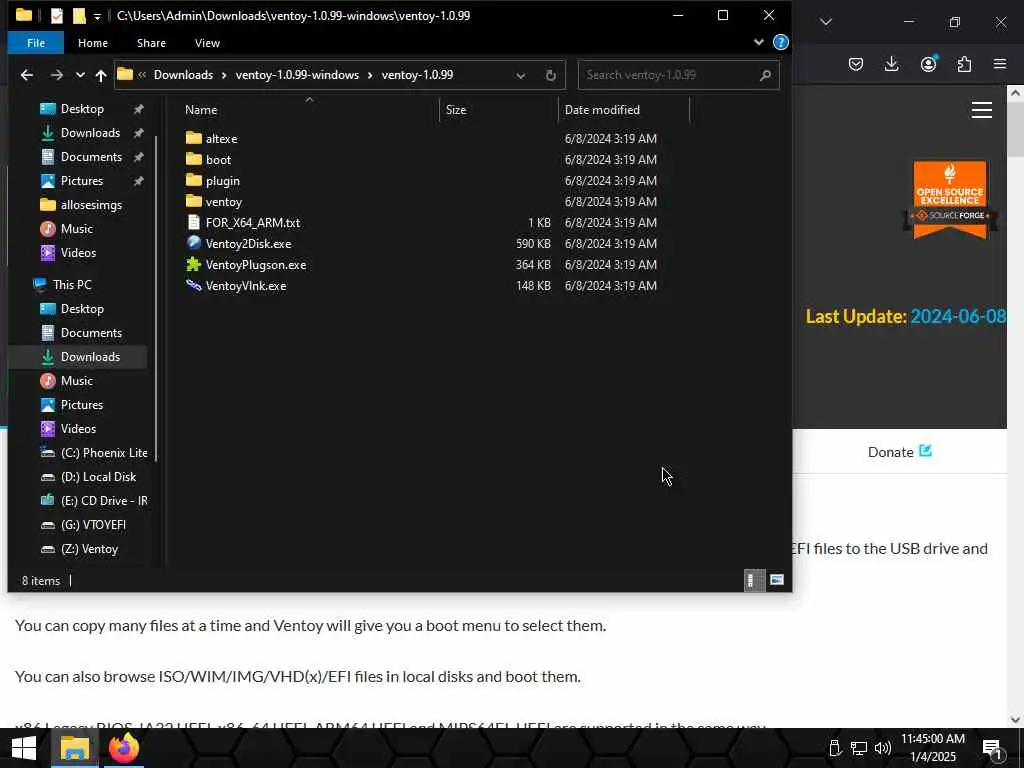Click New folder icon in title bar toolbar
The image size is (1024, 768).
(x=79, y=16)
